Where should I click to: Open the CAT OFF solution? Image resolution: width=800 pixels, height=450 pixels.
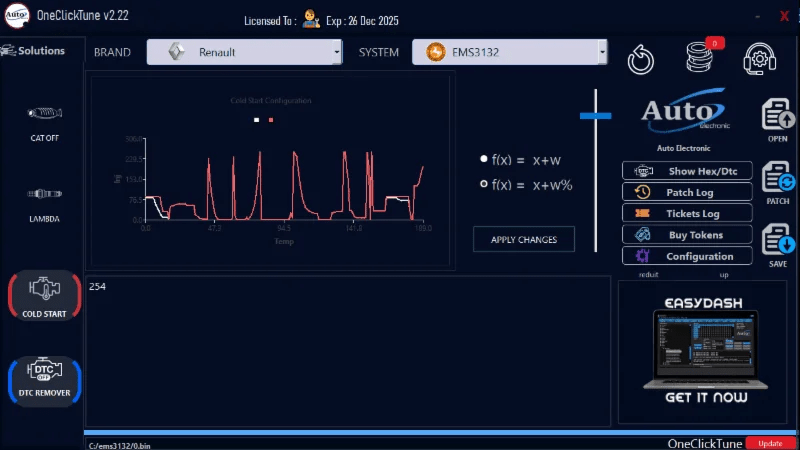pos(44,123)
